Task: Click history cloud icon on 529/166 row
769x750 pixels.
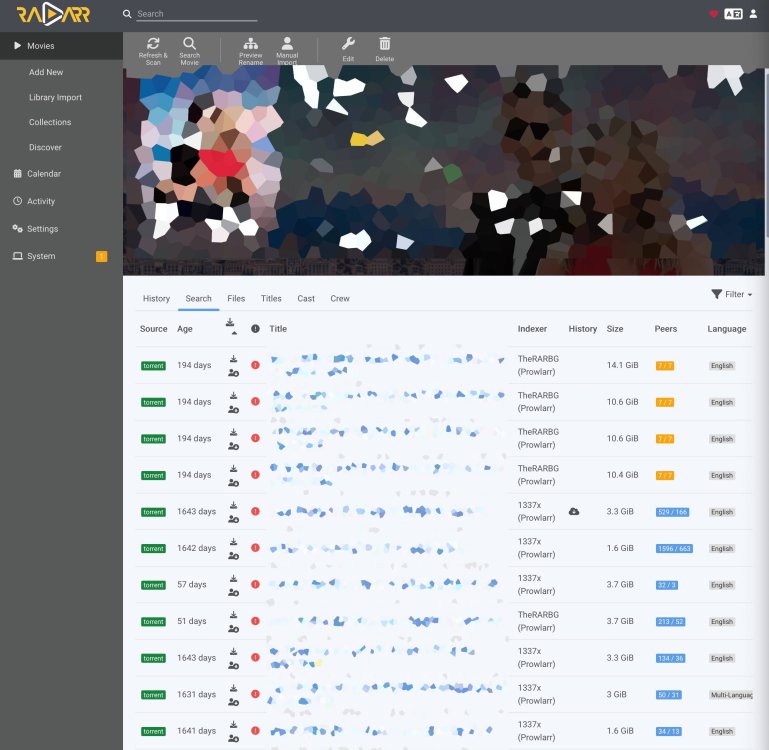Action: tap(574, 511)
